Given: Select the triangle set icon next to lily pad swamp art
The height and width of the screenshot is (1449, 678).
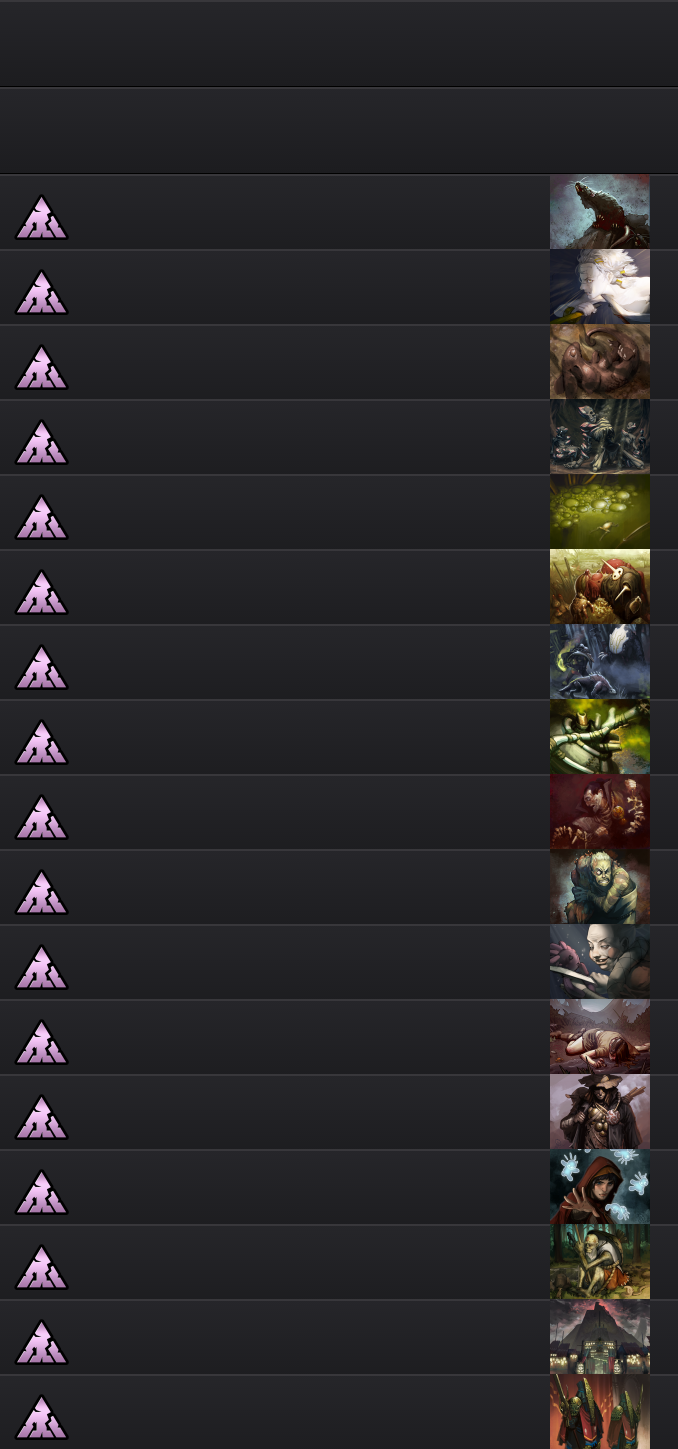Looking at the screenshot, I should (x=41, y=517).
